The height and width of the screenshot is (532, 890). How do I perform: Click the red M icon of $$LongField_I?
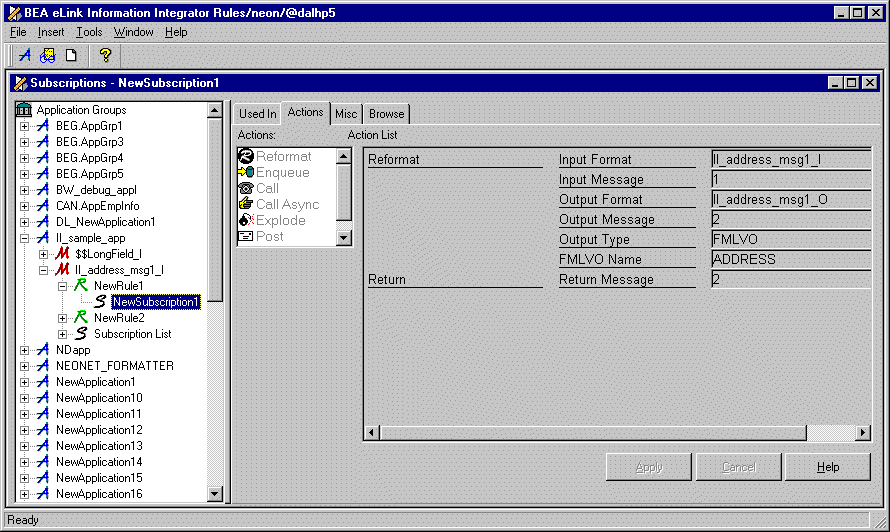click(62, 253)
